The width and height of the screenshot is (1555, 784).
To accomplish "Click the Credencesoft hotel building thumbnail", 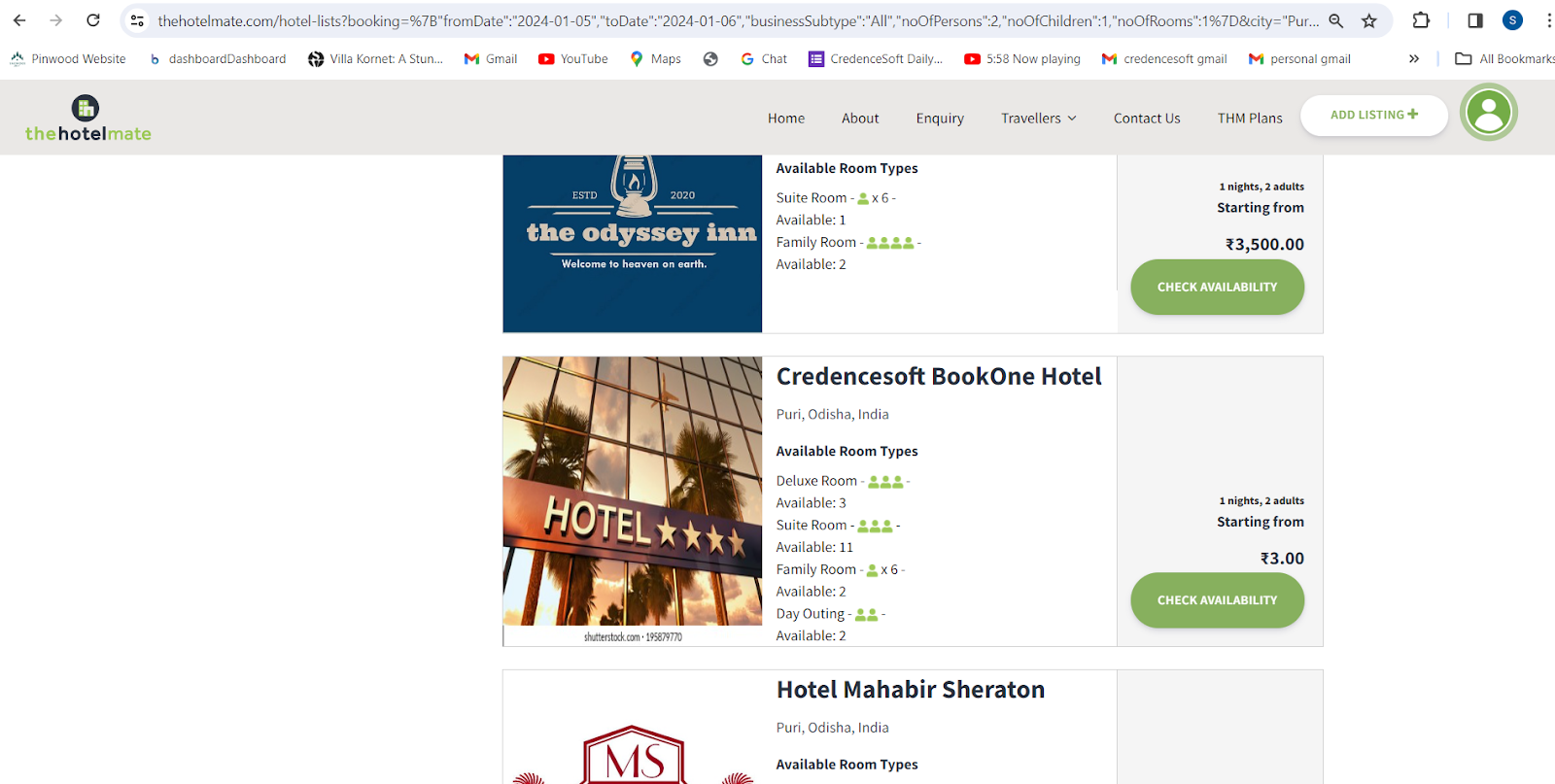I will point(633,501).
